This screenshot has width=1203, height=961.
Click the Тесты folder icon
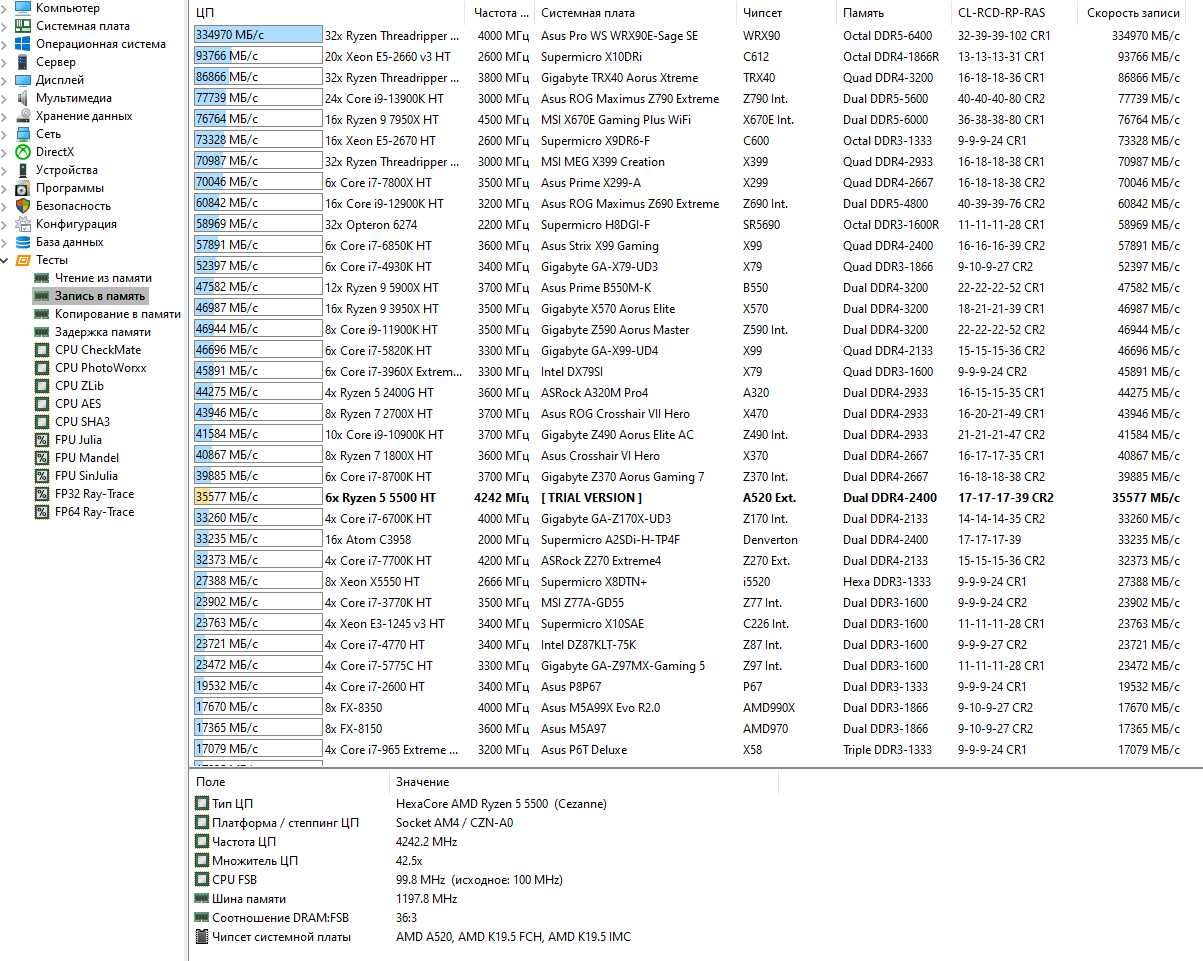click(x=22, y=260)
